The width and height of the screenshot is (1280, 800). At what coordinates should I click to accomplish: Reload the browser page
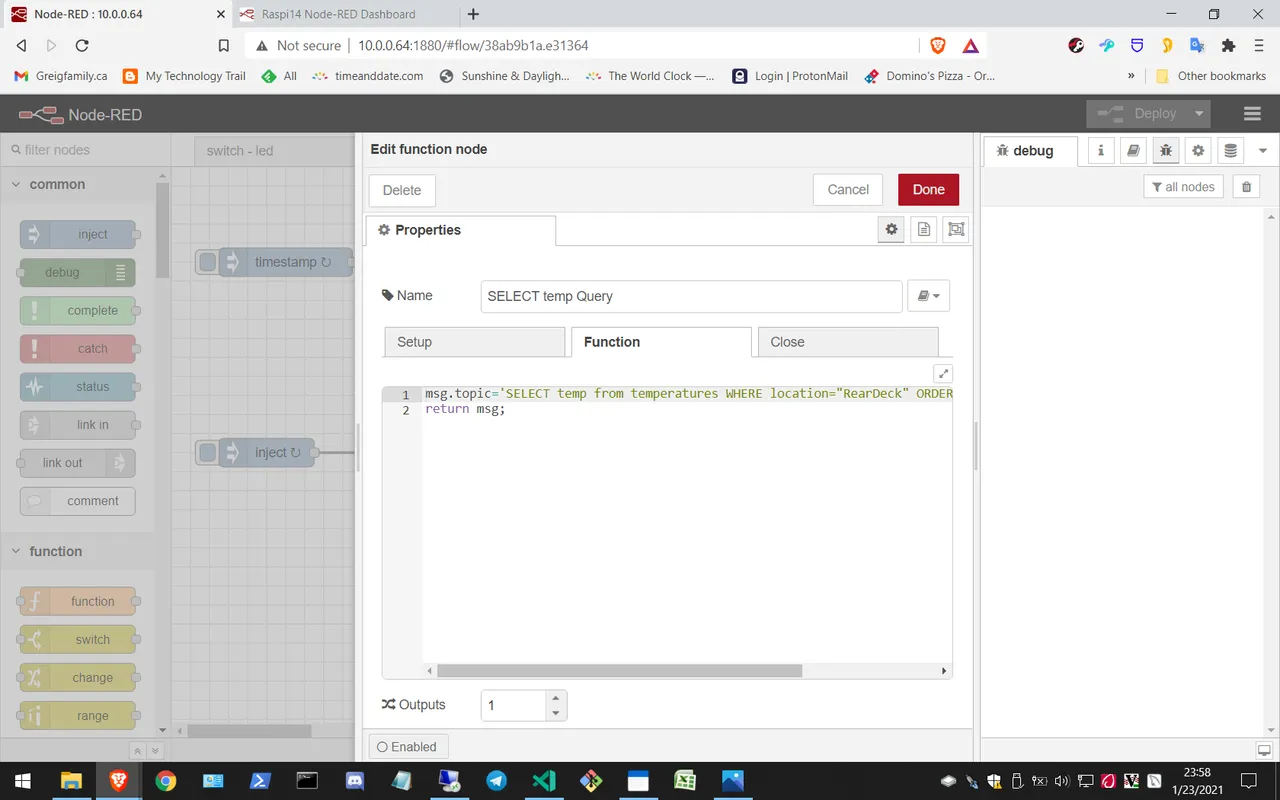click(x=82, y=45)
